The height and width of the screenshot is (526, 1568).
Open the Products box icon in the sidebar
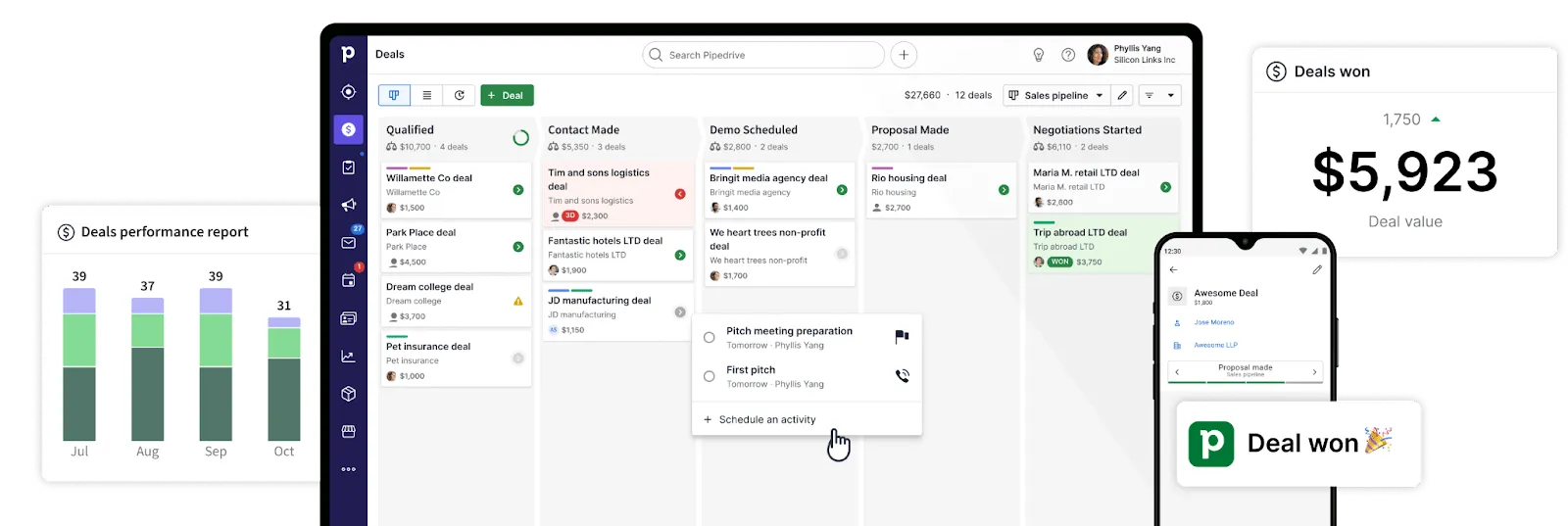point(348,394)
